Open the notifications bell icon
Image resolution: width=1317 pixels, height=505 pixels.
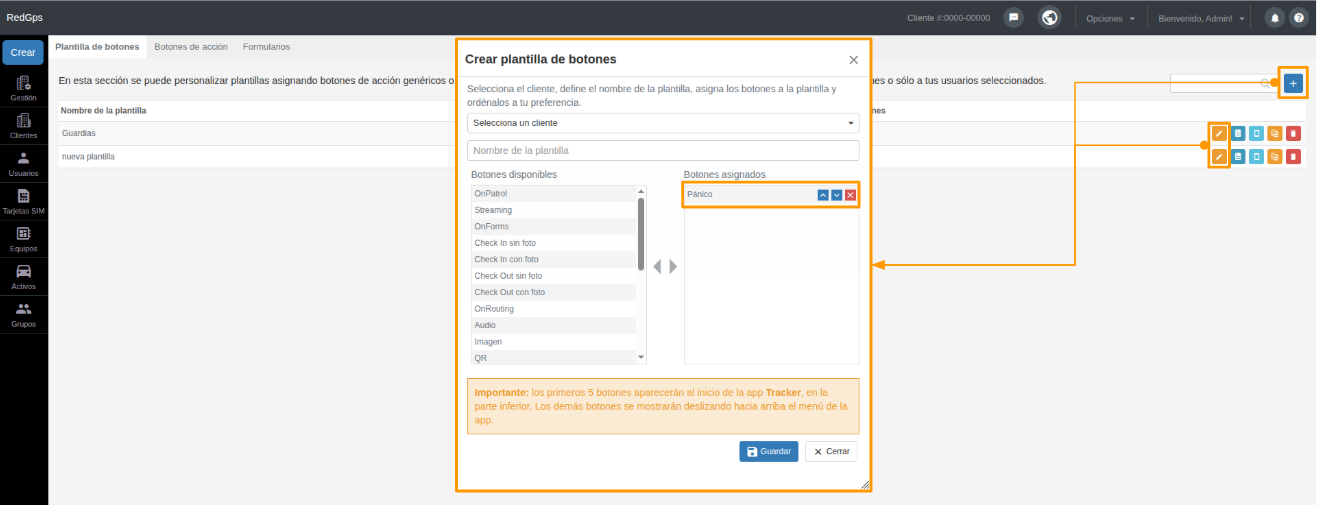1275,18
